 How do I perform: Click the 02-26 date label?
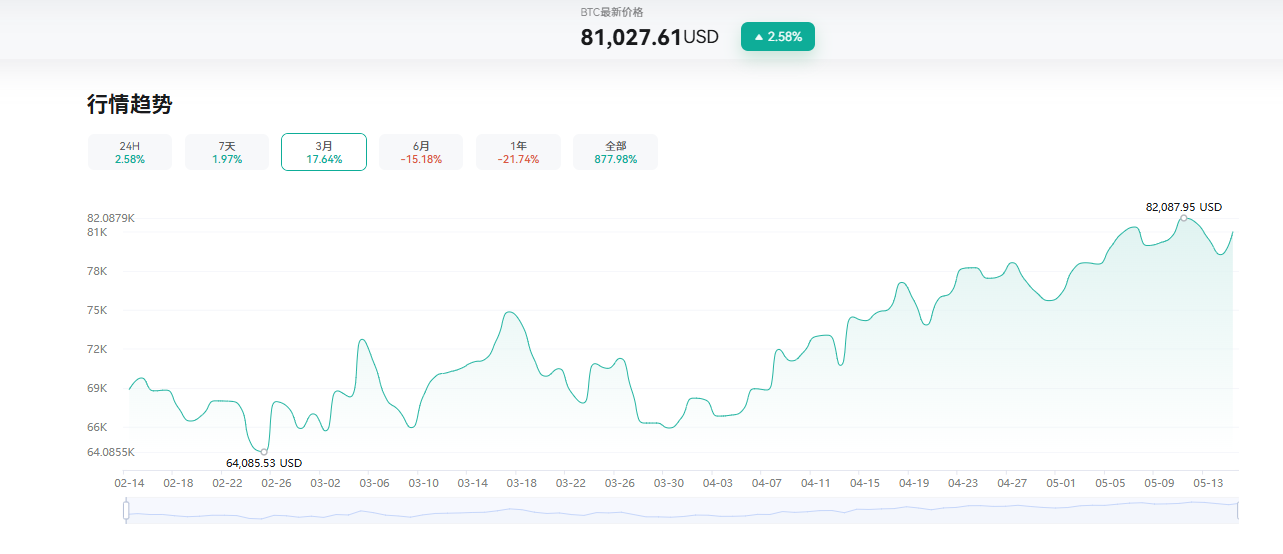coord(276,483)
